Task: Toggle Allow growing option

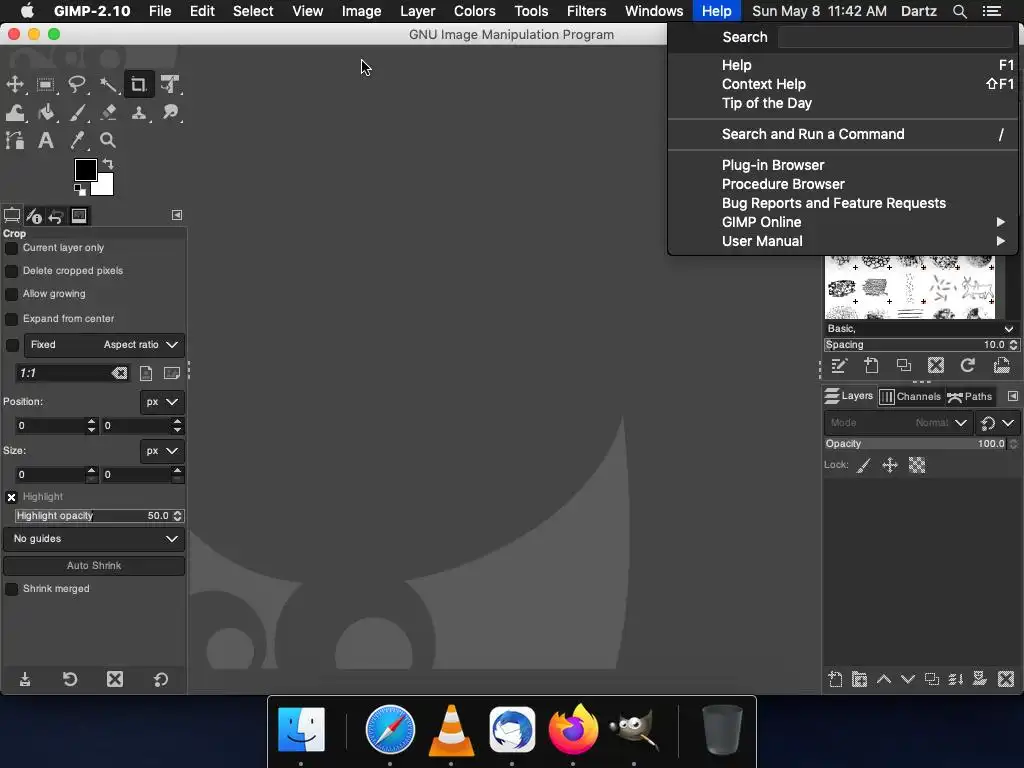Action: tap(12, 294)
